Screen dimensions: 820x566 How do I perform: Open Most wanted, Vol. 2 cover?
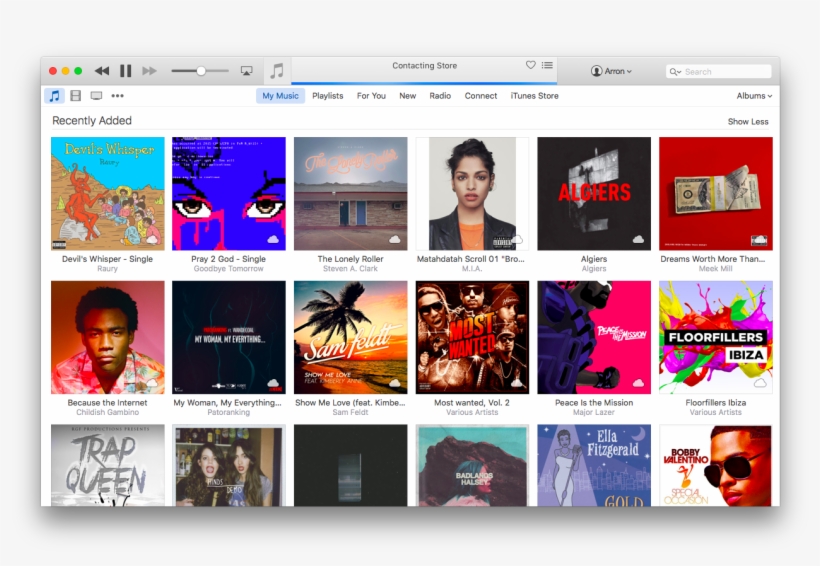[472, 337]
